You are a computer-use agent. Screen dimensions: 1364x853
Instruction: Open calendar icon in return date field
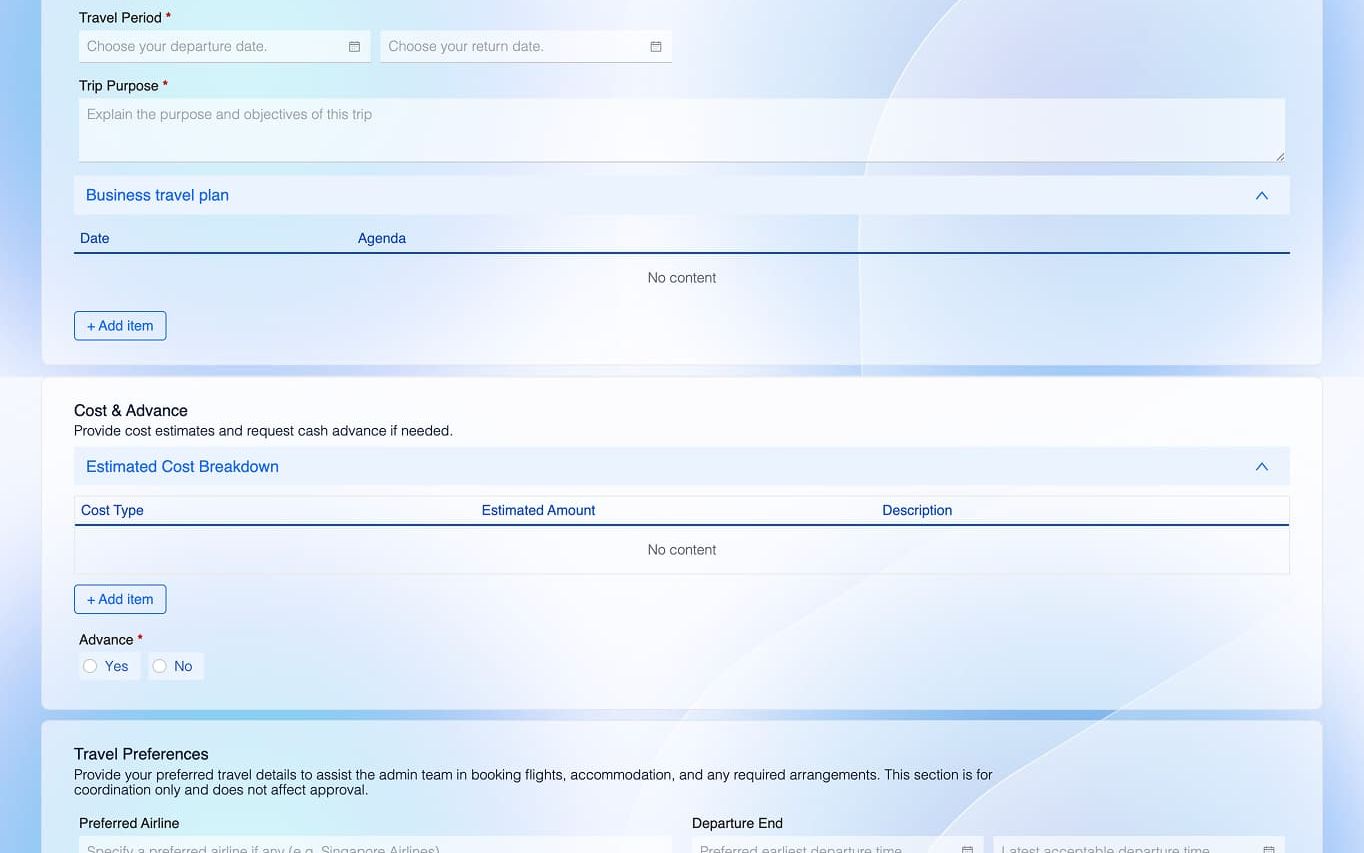coord(656,47)
